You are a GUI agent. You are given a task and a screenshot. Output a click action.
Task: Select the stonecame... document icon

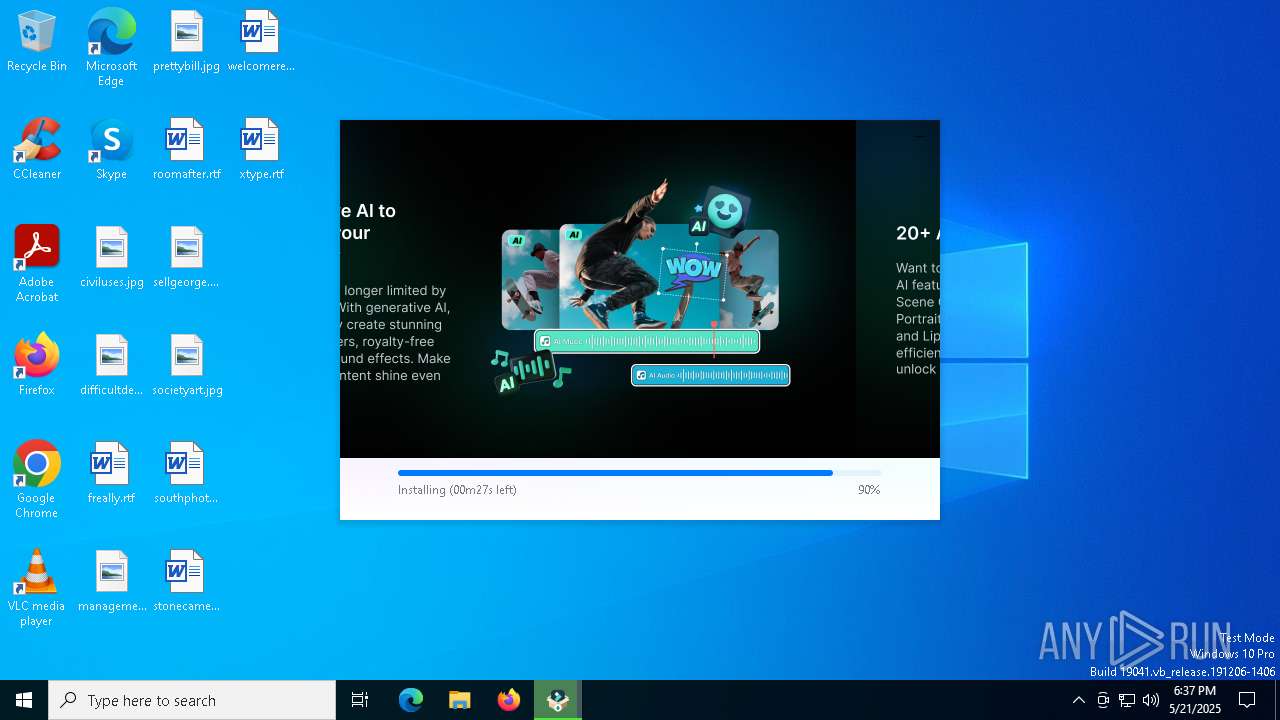point(186,581)
